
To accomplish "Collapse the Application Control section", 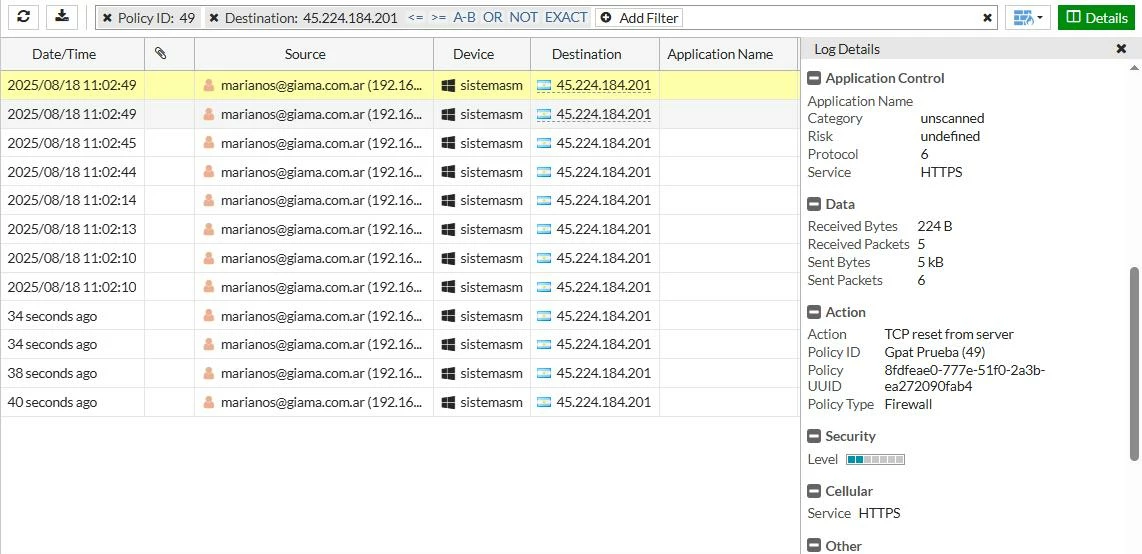I will click(x=814, y=79).
